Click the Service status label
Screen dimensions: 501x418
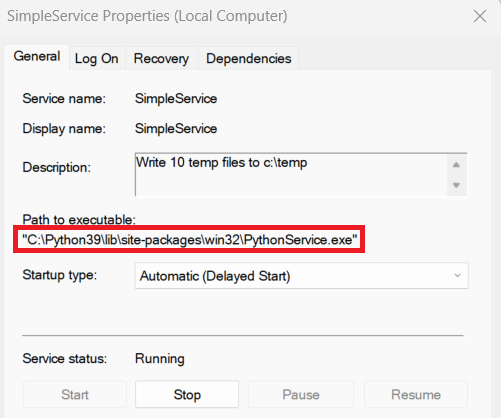coord(65,359)
